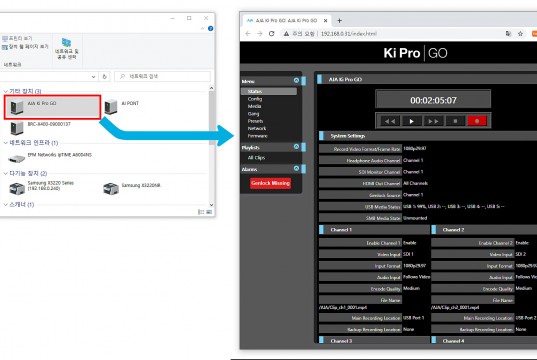Collapse the Alarms panel arrow icon

pyautogui.click(x=296, y=169)
